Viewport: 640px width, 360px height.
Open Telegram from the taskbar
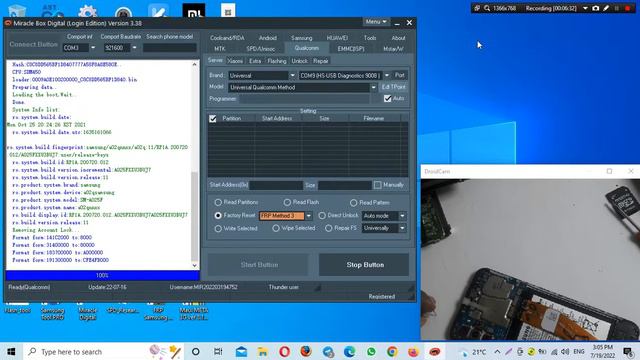328,351
